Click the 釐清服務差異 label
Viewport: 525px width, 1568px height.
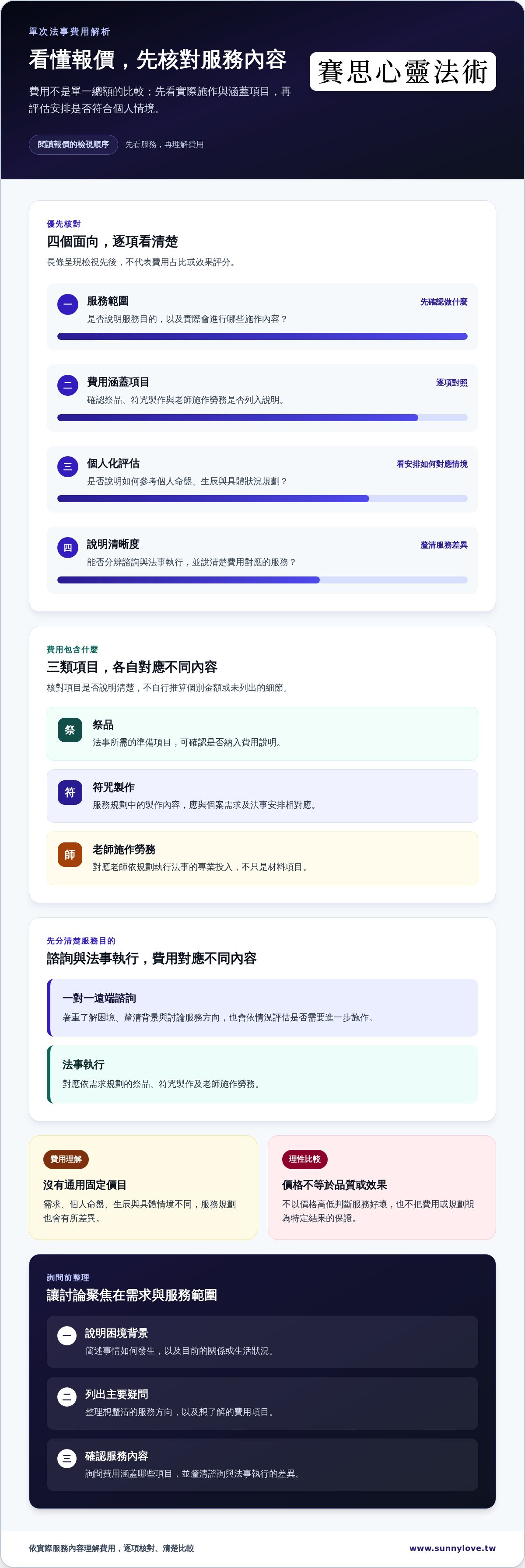tap(444, 545)
